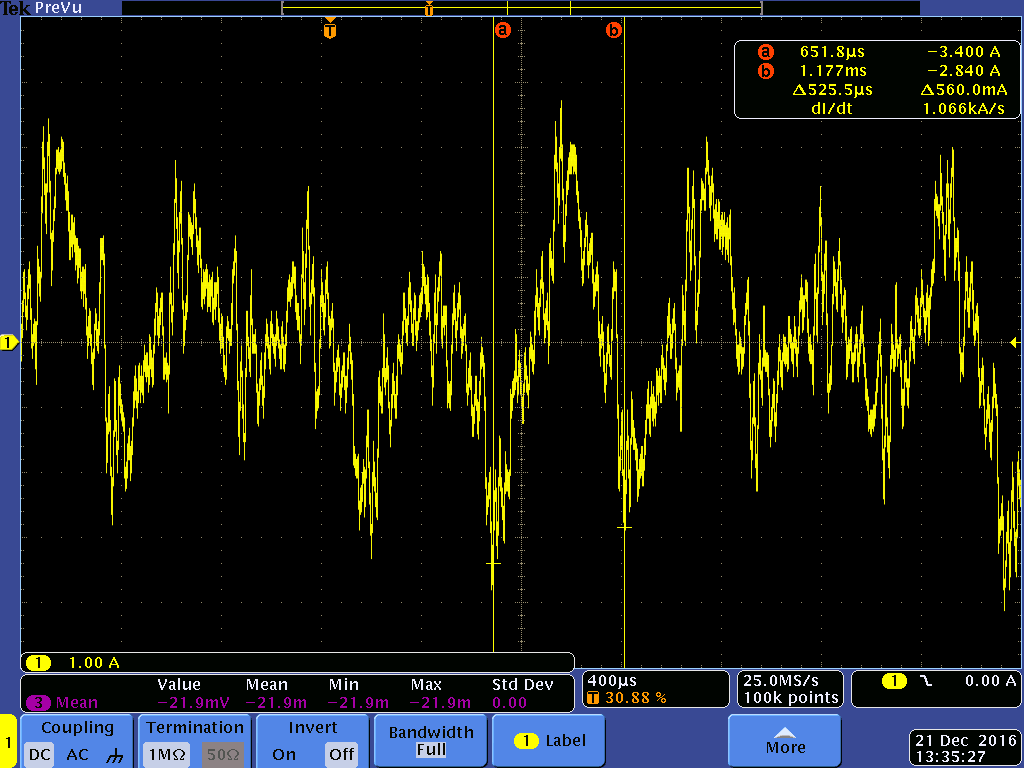The height and width of the screenshot is (768, 1024).
Task: Click cursor a amplitude -3.400 A
Action: click(963, 52)
